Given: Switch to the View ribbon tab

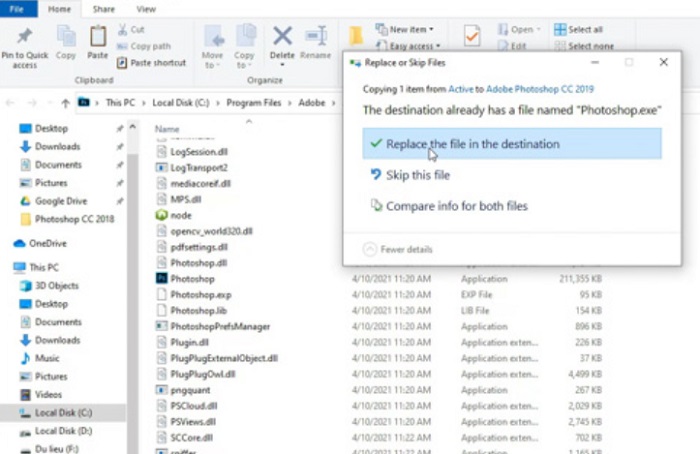Looking at the screenshot, I should pos(146,9).
